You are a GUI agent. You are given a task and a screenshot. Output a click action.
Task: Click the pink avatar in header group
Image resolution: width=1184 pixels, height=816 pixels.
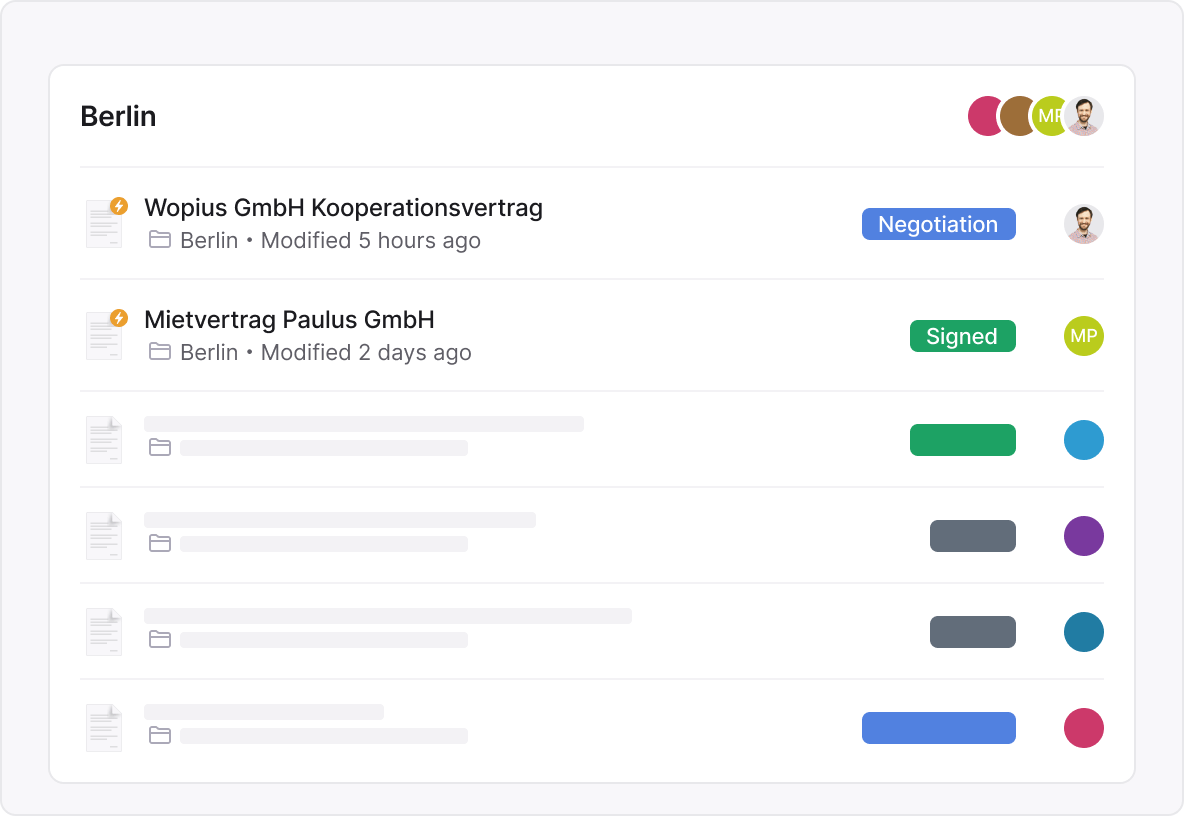[982, 116]
